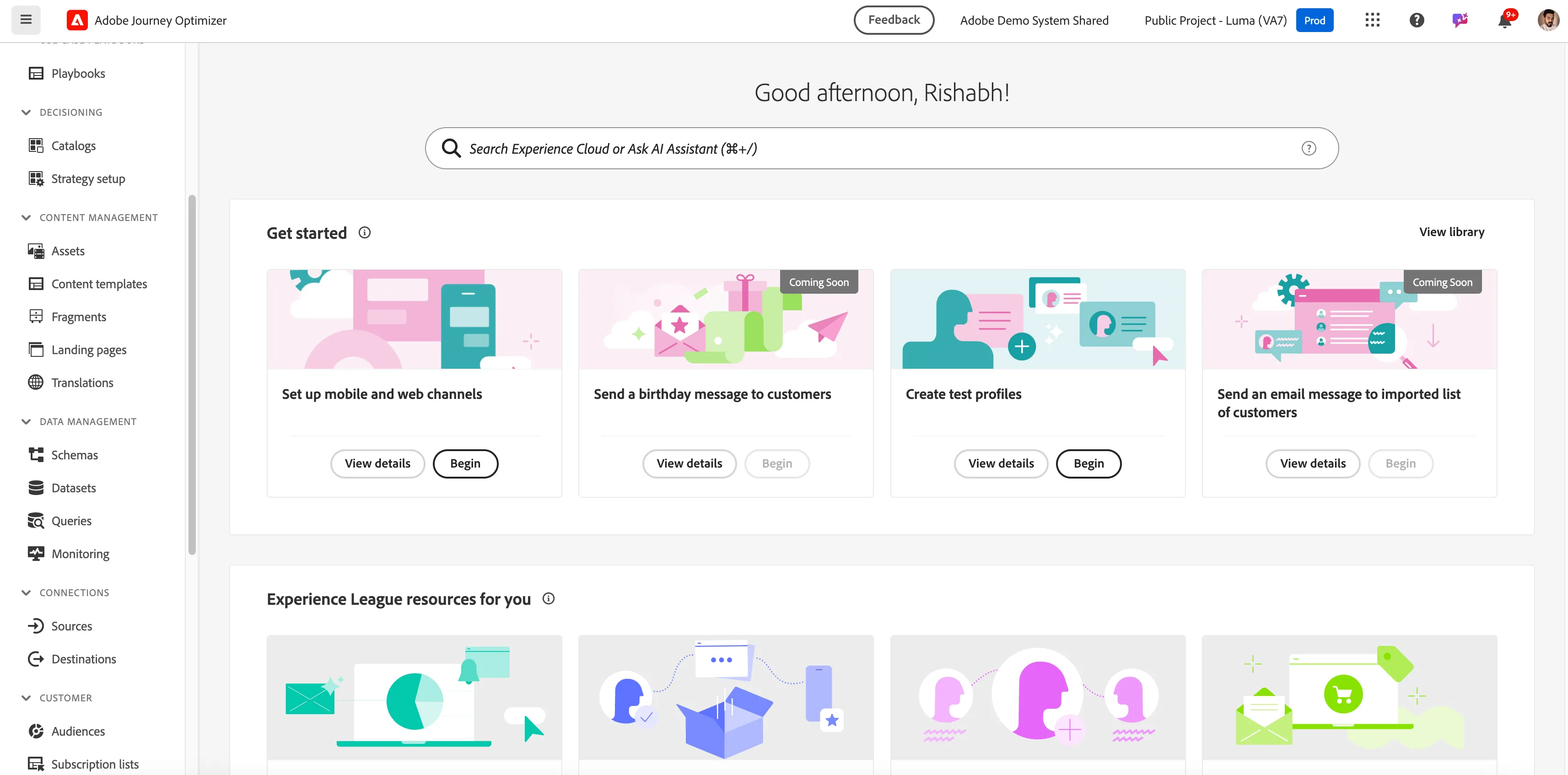Click the sidebar vertical scrollbar
The image size is (1568, 775).
(192, 374)
